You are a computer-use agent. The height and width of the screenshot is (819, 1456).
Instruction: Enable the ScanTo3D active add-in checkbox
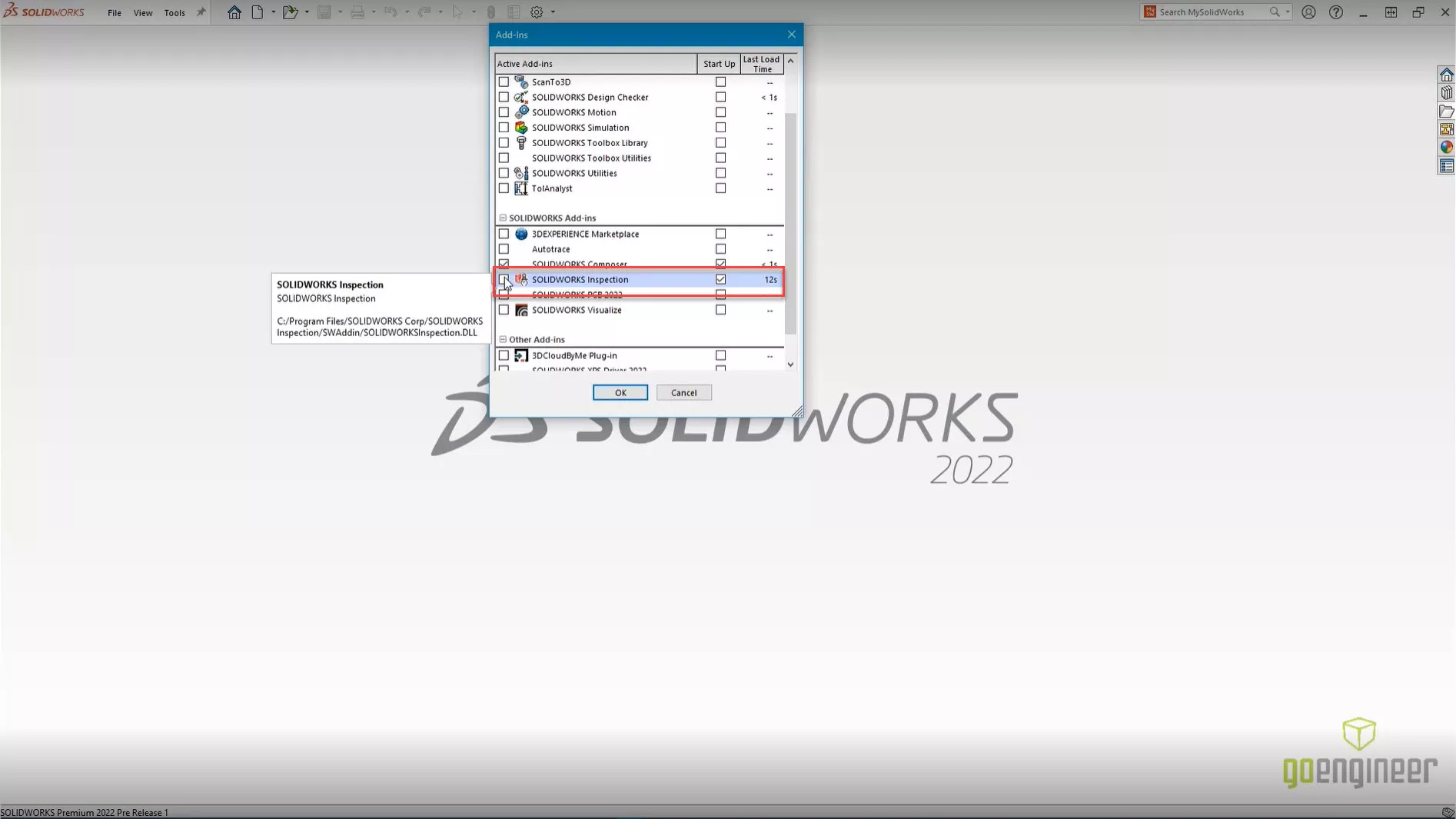504,82
